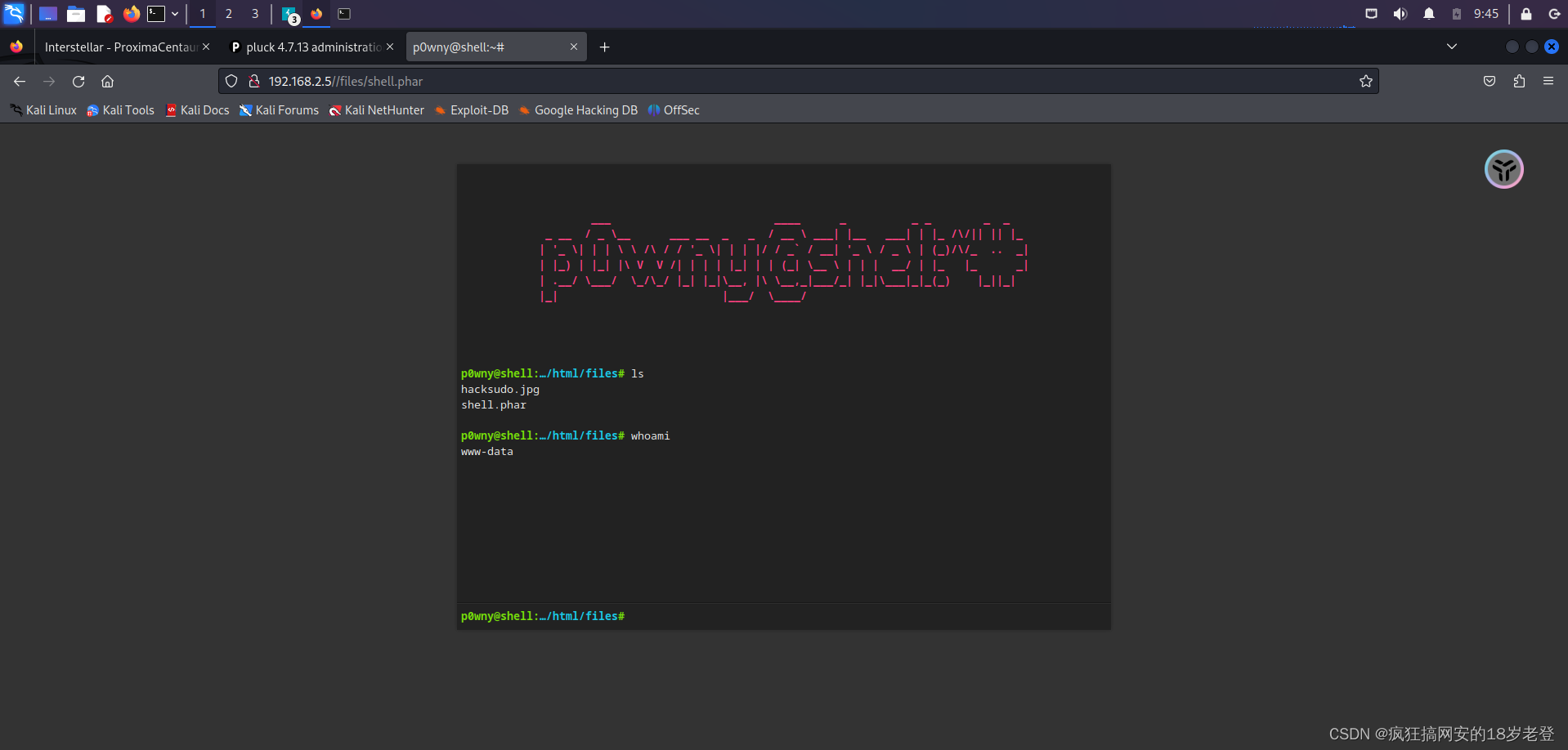This screenshot has height=750, width=1568.
Task: Open the Firefox application hamburger menu
Action: [x=1548, y=81]
